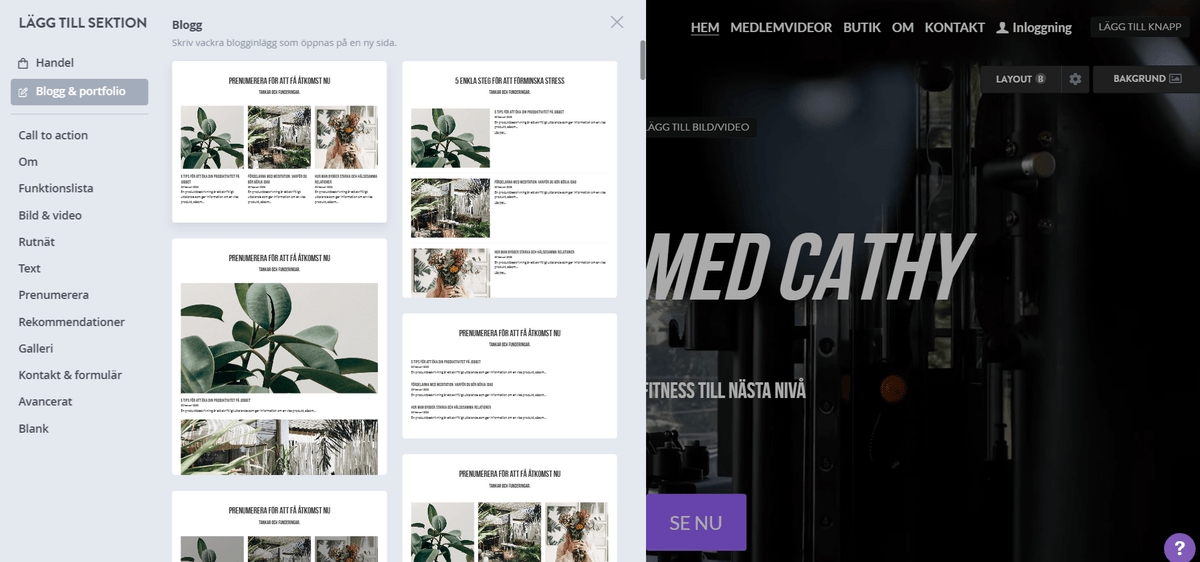The image size is (1200, 562).
Task: Open the LAYOUT options
Action: pos(1020,79)
